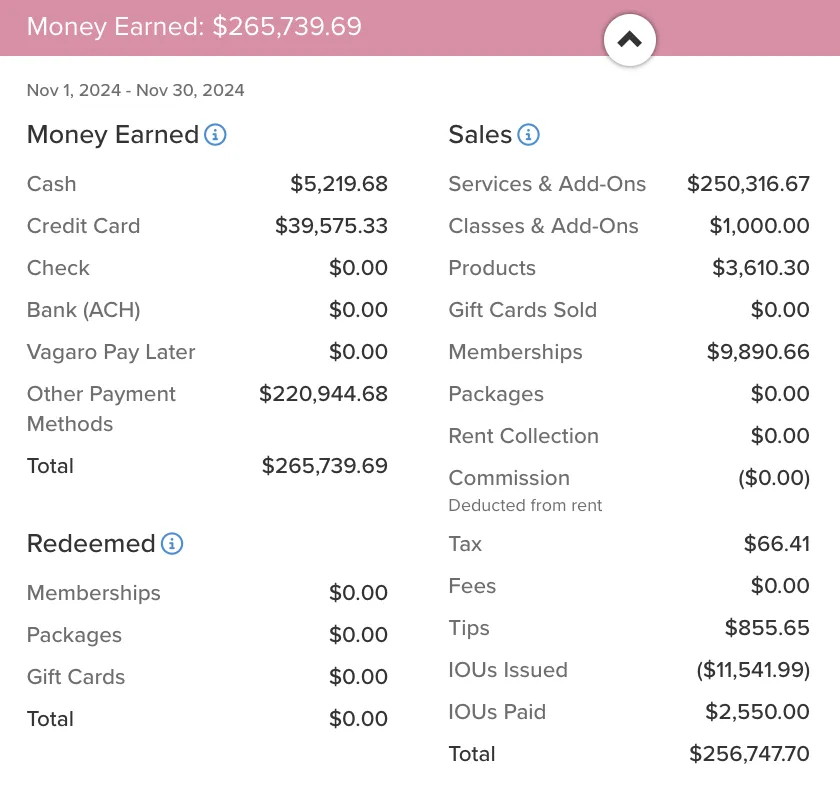
Task: Collapse the Money Earned summary with chevron
Action: [629, 40]
